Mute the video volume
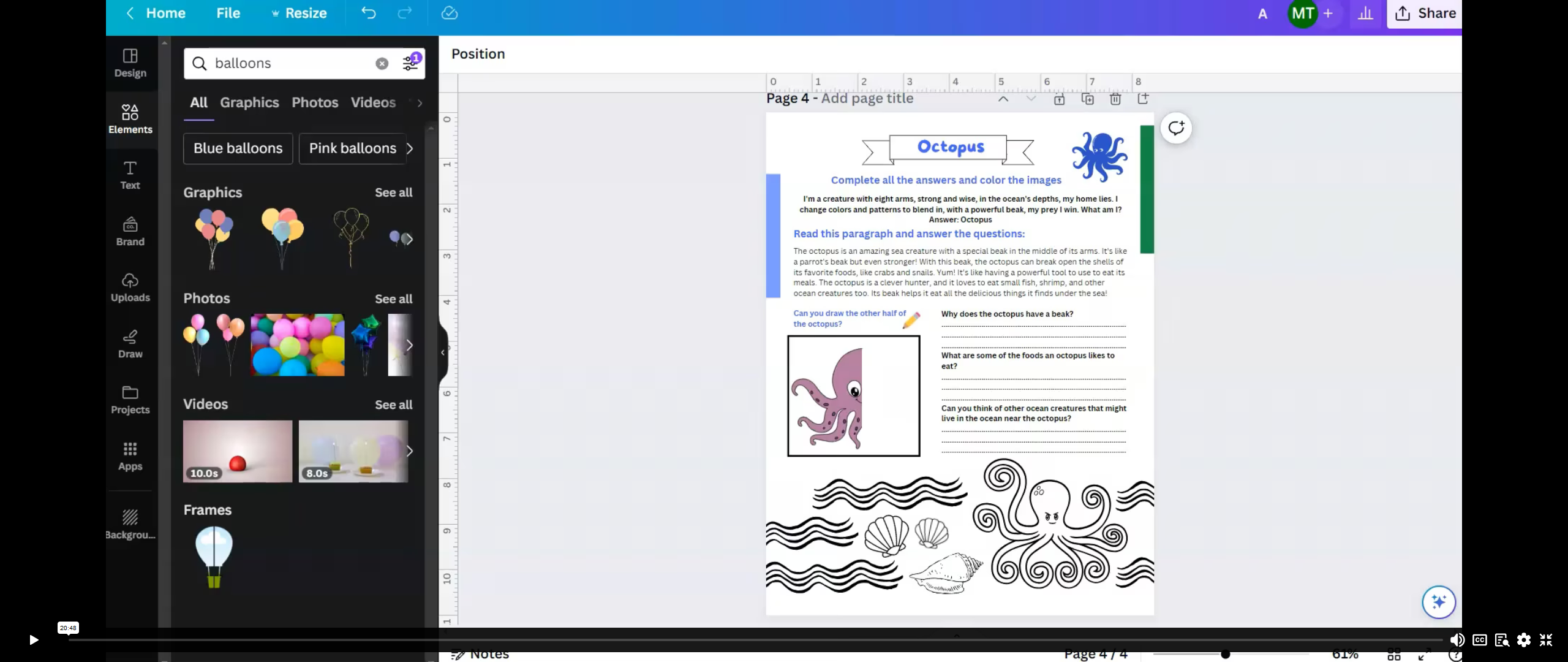This screenshot has width=1568, height=662. pyautogui.click(x=1457, y=640)
